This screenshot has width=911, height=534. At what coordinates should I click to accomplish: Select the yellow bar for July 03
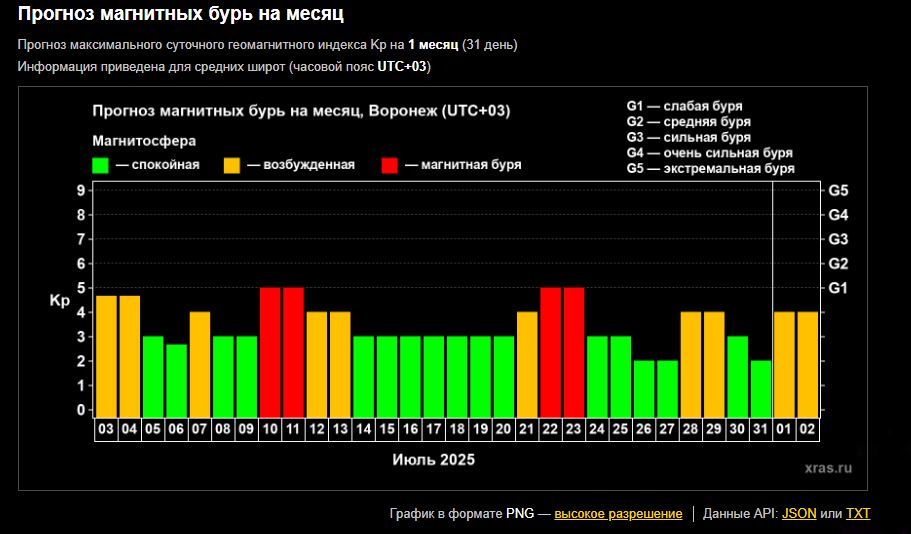click(107, 356)
